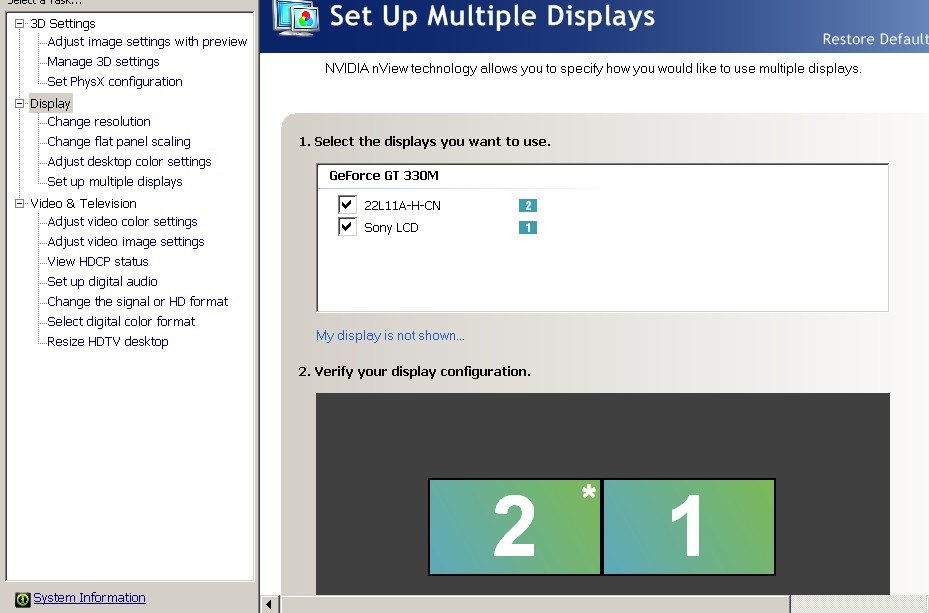
Task: Click the GeForce GT 330M heading
Action: [x=384, y=176]
